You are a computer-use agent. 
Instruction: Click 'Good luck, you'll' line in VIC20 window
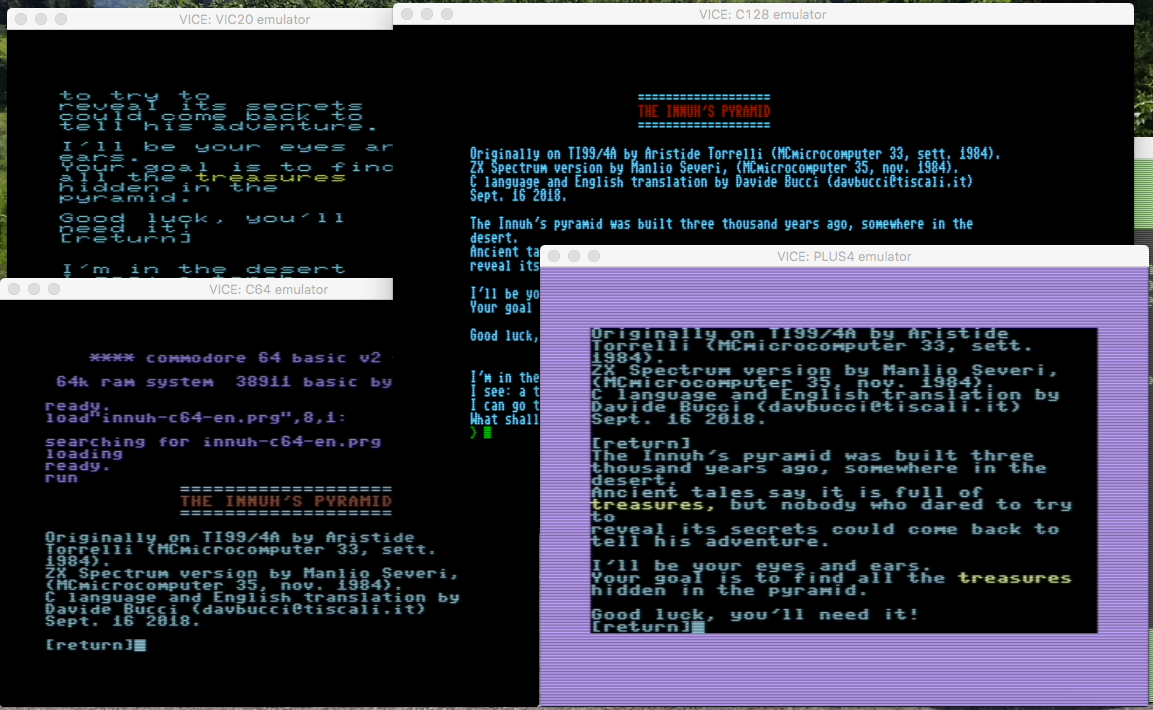[201, 218]
